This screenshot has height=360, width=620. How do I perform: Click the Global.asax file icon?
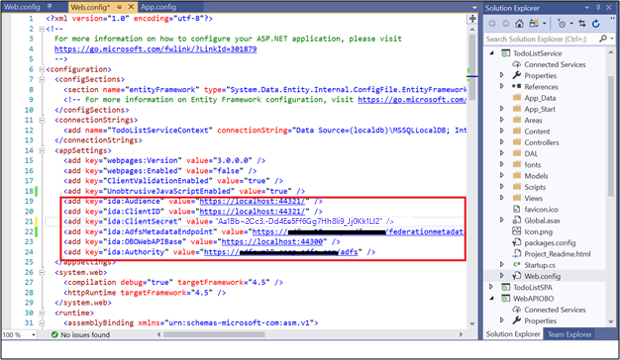pyautogui.click(x=516, y=220)
